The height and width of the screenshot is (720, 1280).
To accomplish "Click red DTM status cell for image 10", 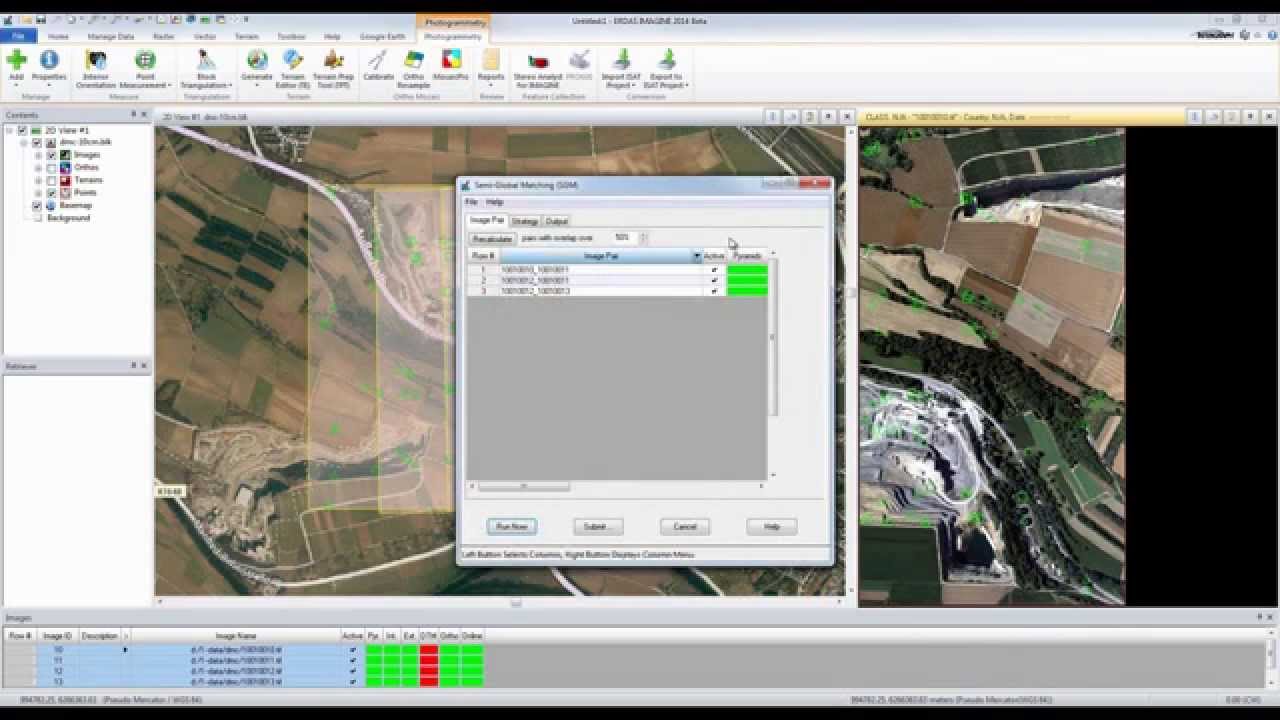I will [x=429, y=650].
